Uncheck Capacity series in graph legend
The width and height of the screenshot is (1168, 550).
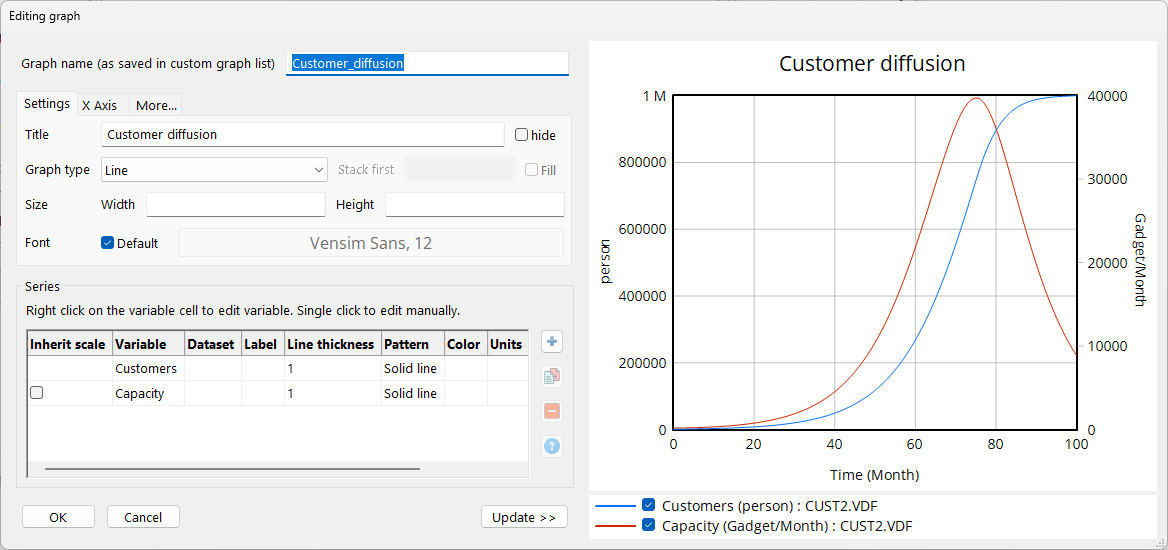coord(649,525)
